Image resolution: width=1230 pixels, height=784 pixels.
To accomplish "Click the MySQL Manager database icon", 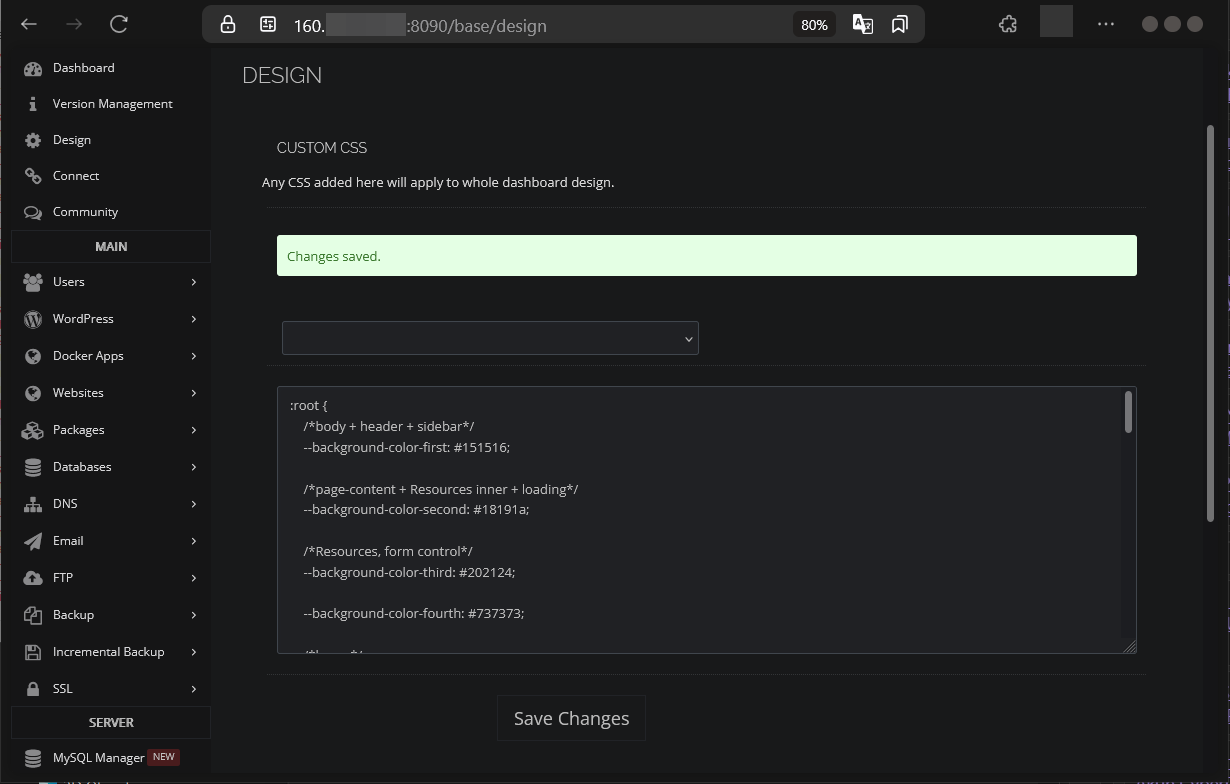I will (x=33, y=758).
